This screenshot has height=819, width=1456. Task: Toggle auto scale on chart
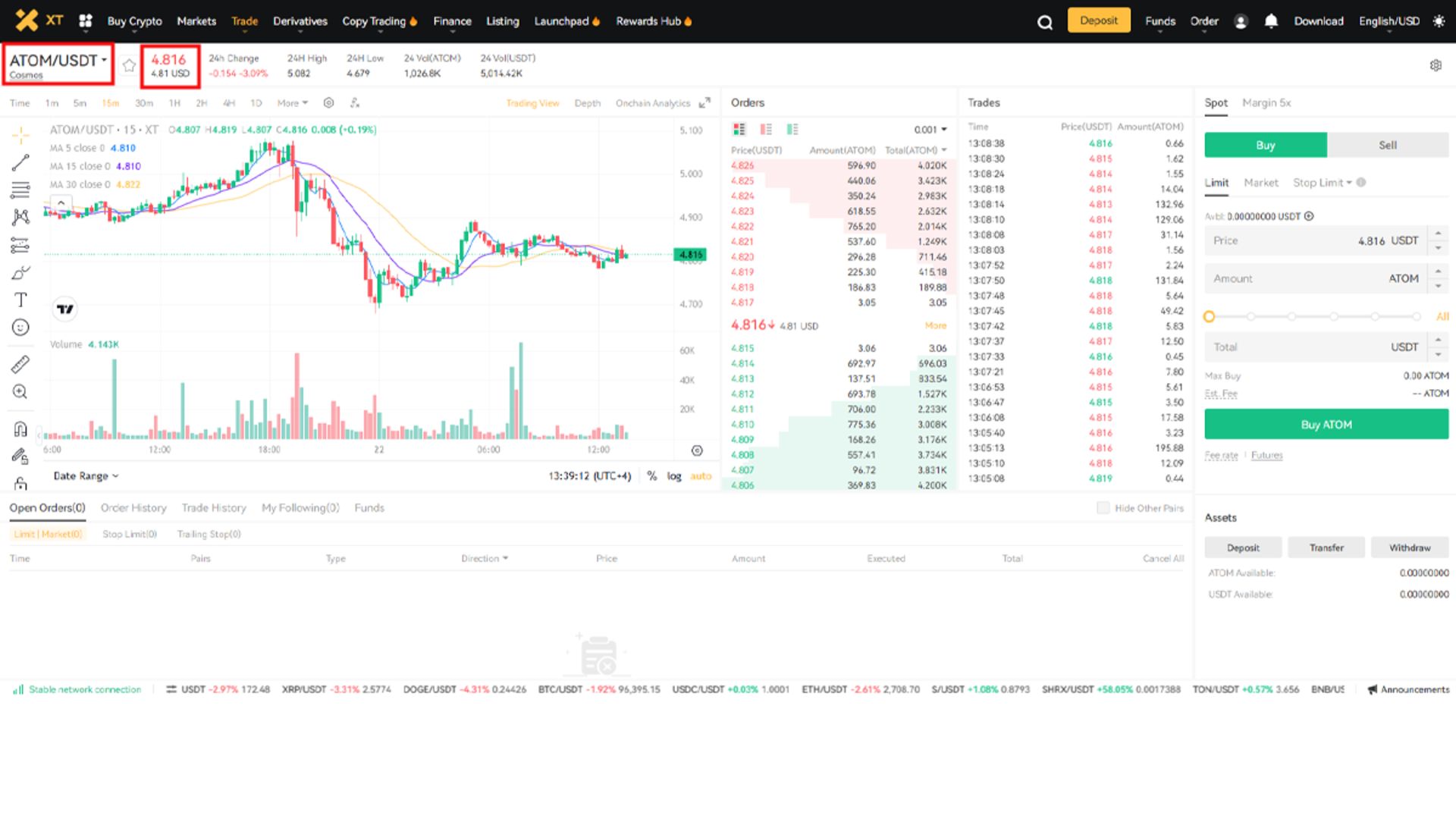click(x=701, y=476)
